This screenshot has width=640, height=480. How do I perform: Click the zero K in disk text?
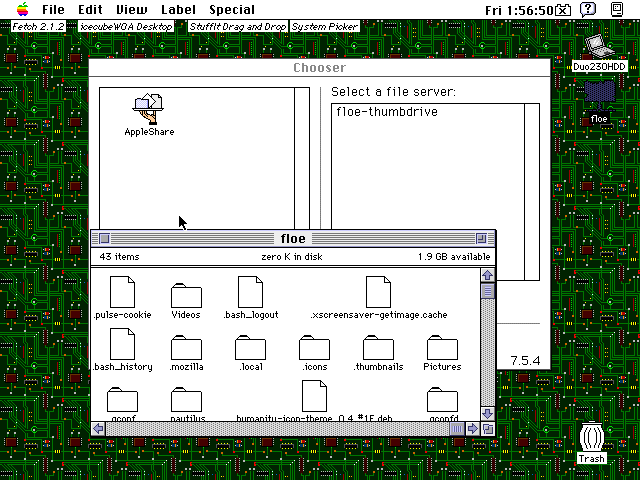click(x=292, y=257)
